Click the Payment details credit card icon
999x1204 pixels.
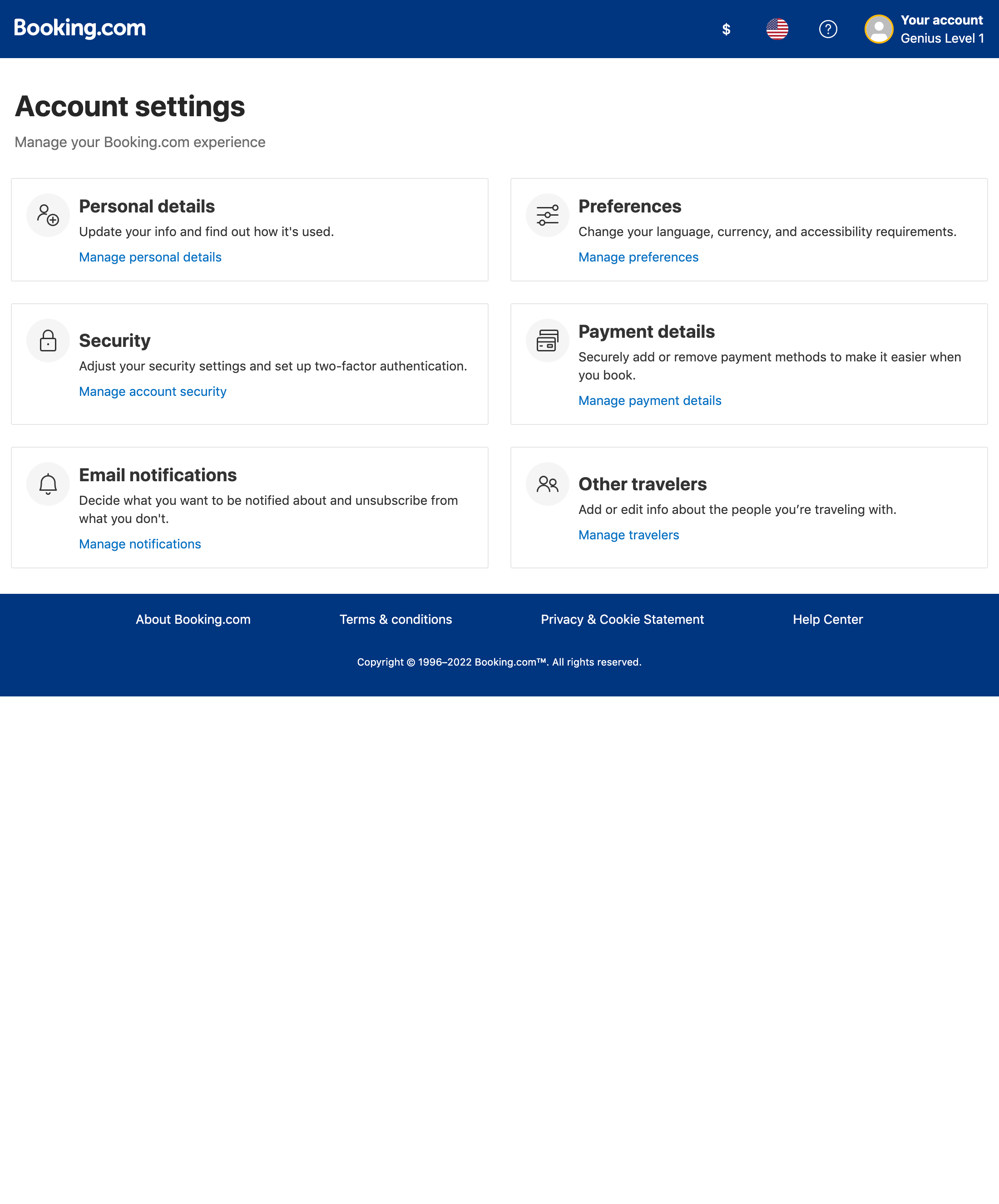tap(547, 340)
